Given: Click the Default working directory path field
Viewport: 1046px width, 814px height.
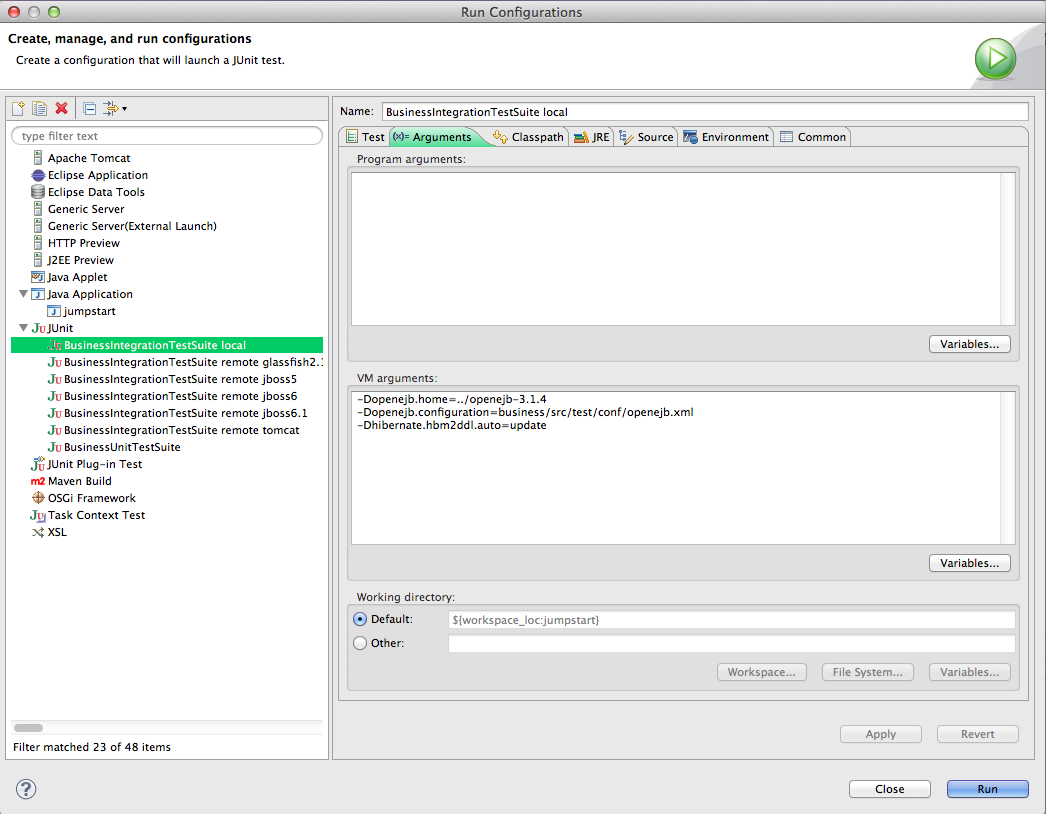Looking at the screenshot, I should tap(731, 620).
